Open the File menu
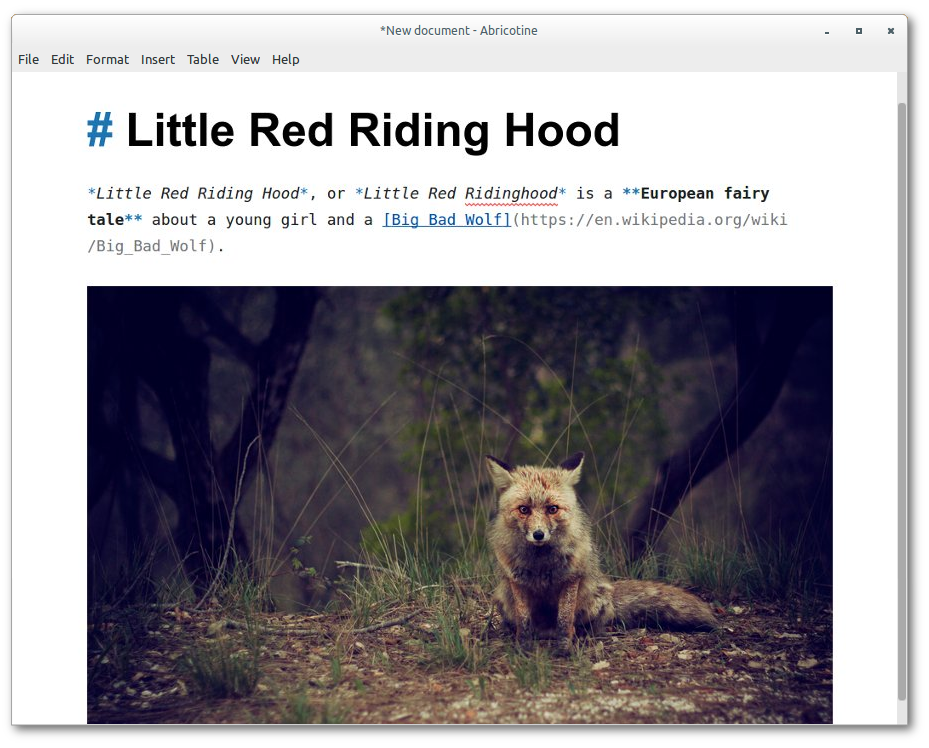The width and height of the screenshot is (929, 748). point(28,60)
